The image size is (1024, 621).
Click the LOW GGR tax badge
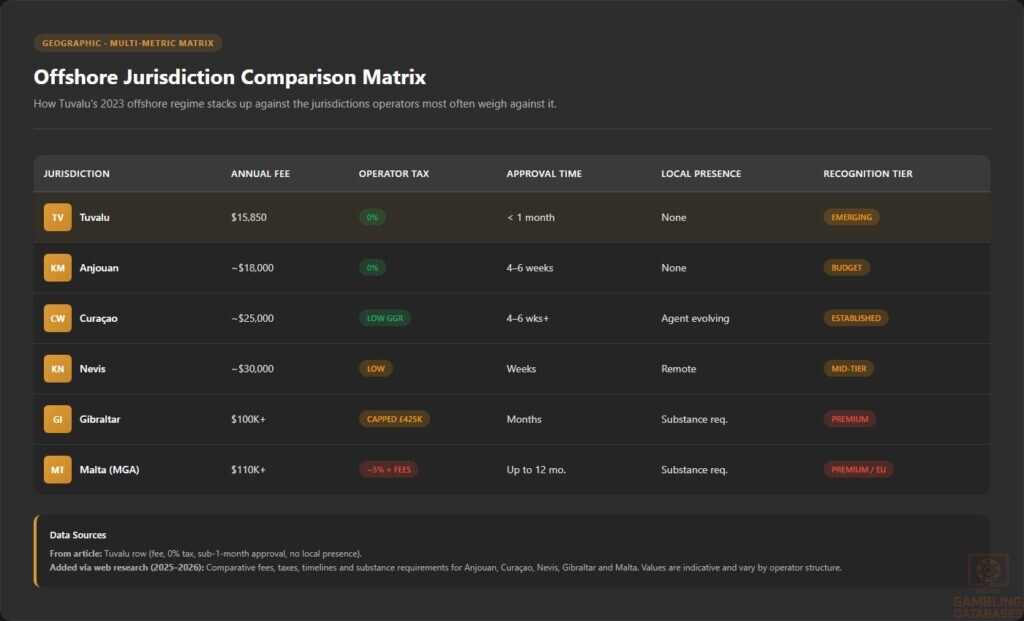pyautogui.click(x=385, y=318)
